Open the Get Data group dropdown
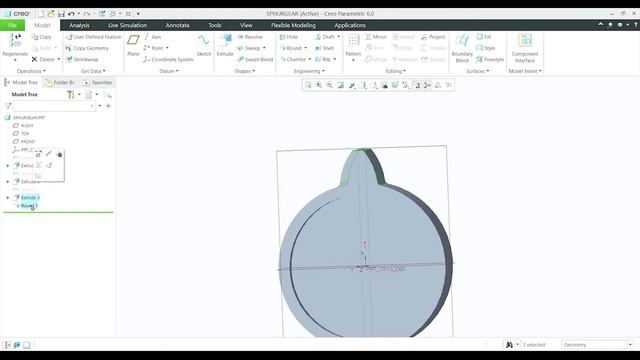Image resolution: width=640 pixels, height=360 pixels. [93, 71]
